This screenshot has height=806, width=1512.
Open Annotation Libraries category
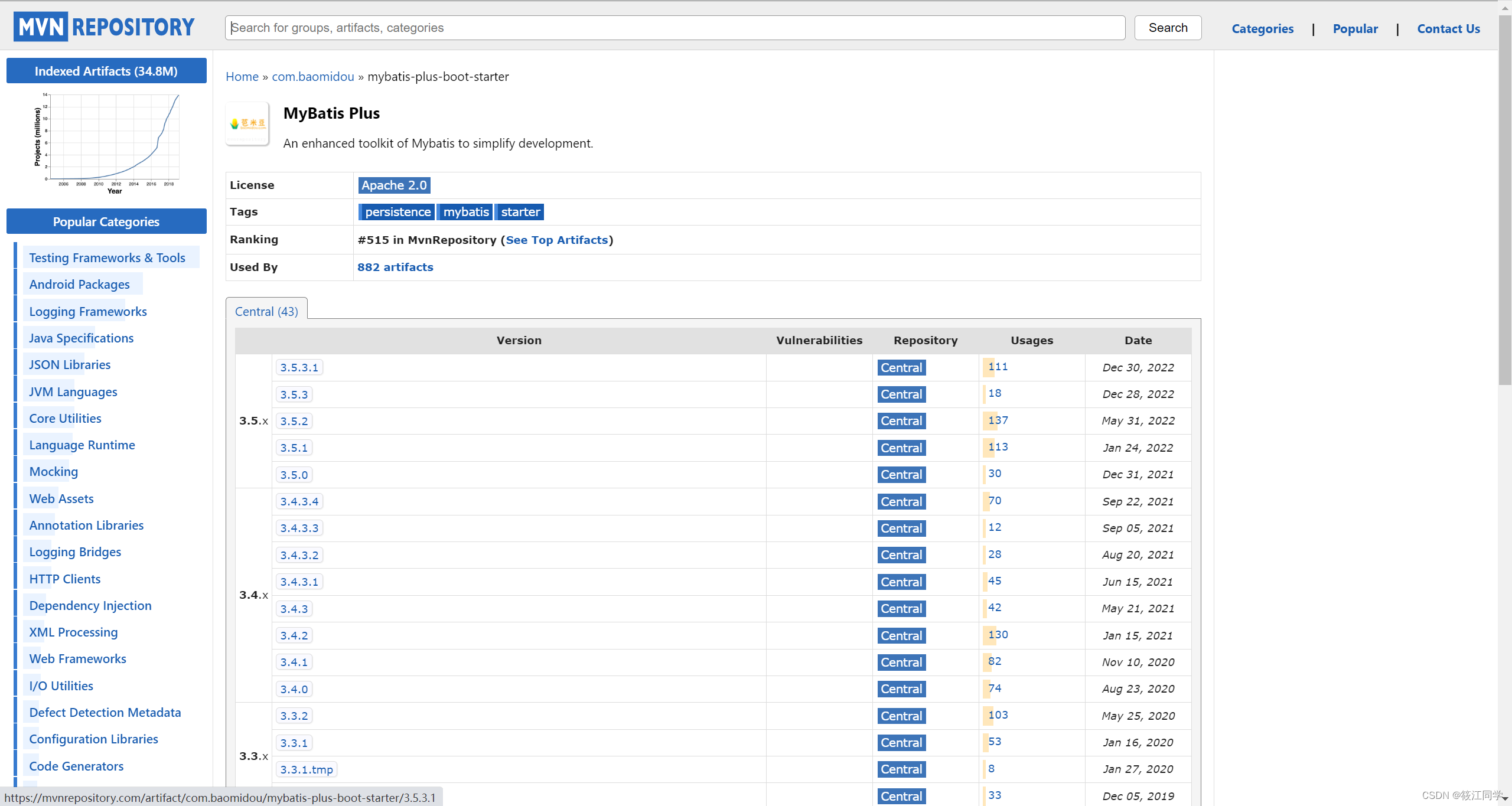86,525
